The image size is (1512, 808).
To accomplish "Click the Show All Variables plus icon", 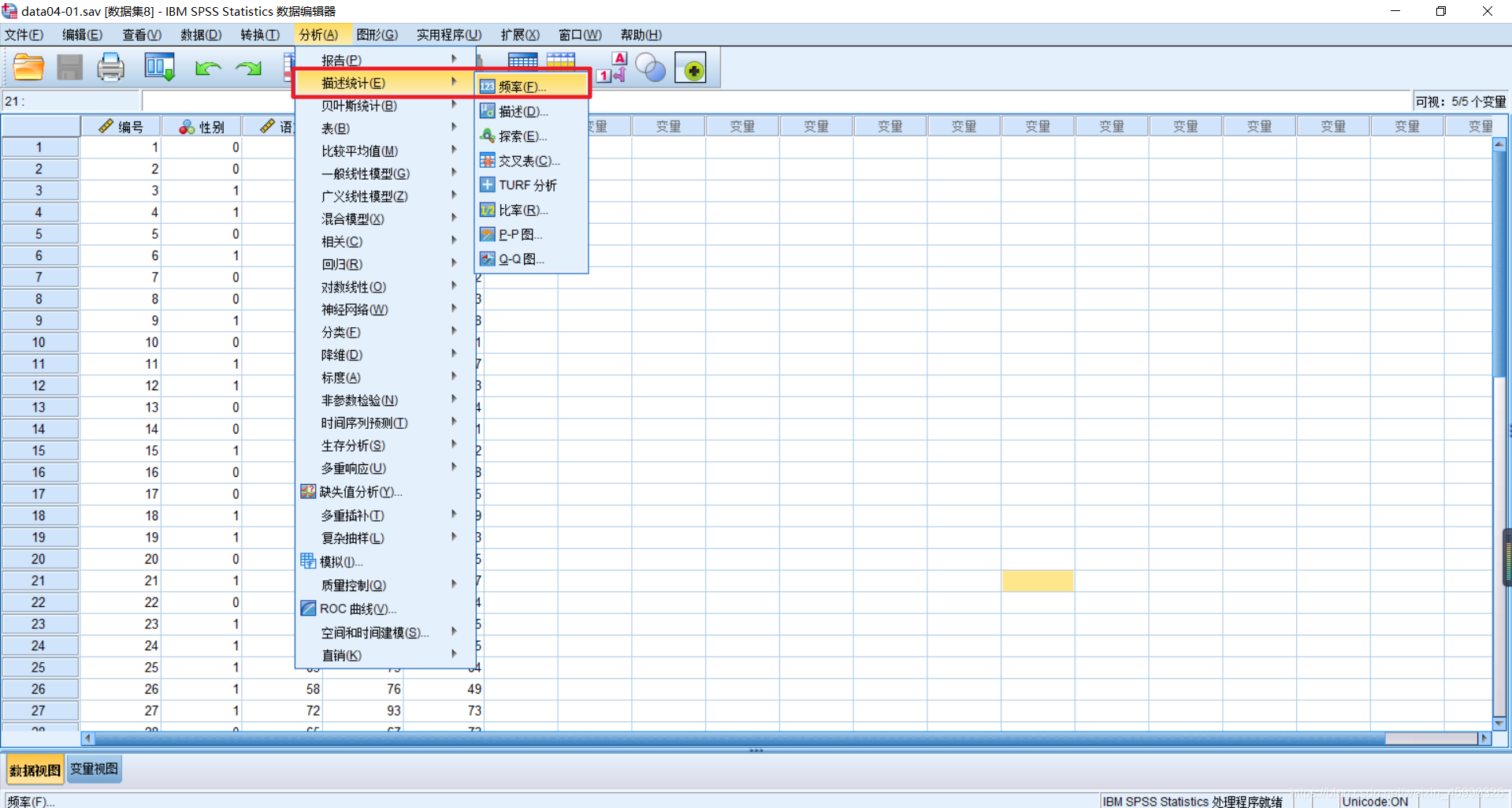I will 691,69.
